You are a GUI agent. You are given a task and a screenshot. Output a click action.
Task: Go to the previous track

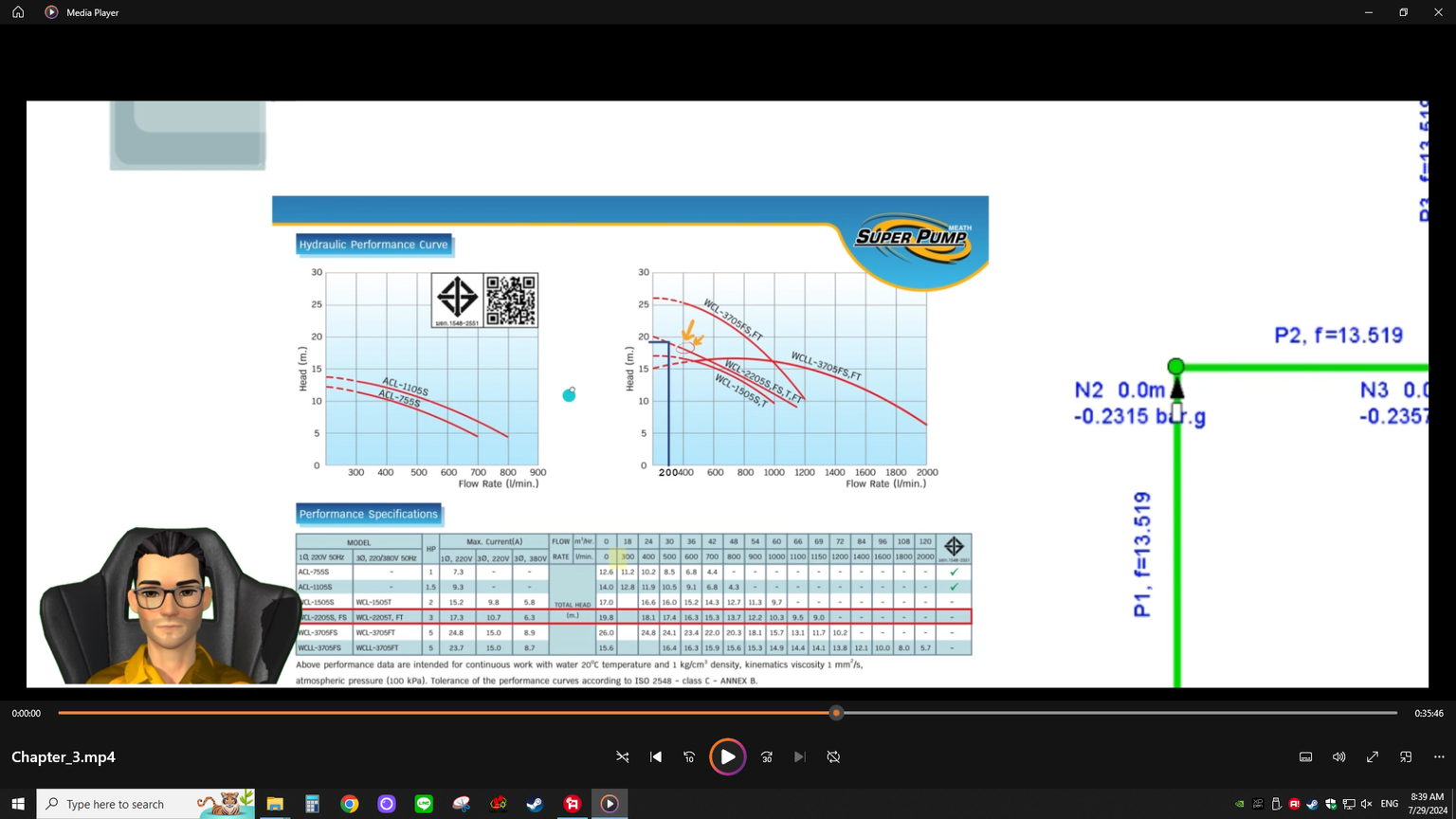[656, 757]
